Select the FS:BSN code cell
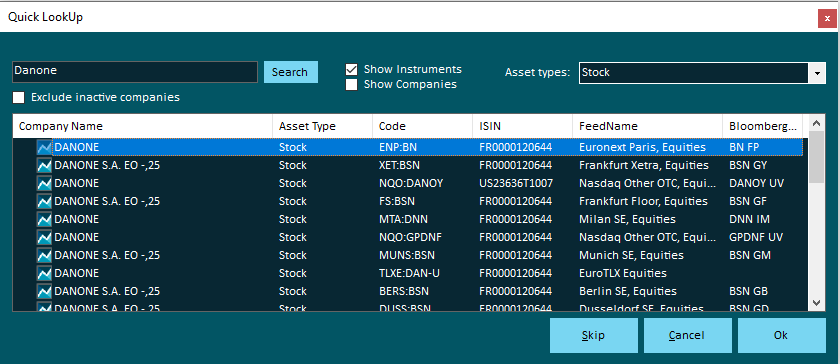Screen dimensions: 840x364 pyautogui.click(x=422, y=201)
